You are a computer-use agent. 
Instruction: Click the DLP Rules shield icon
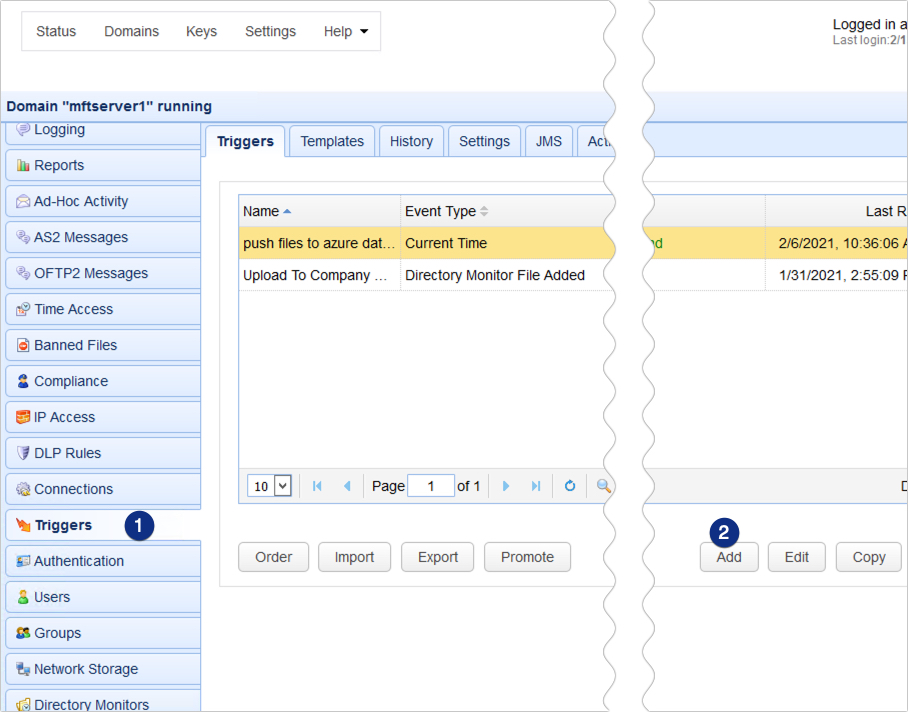pos(23,453)
